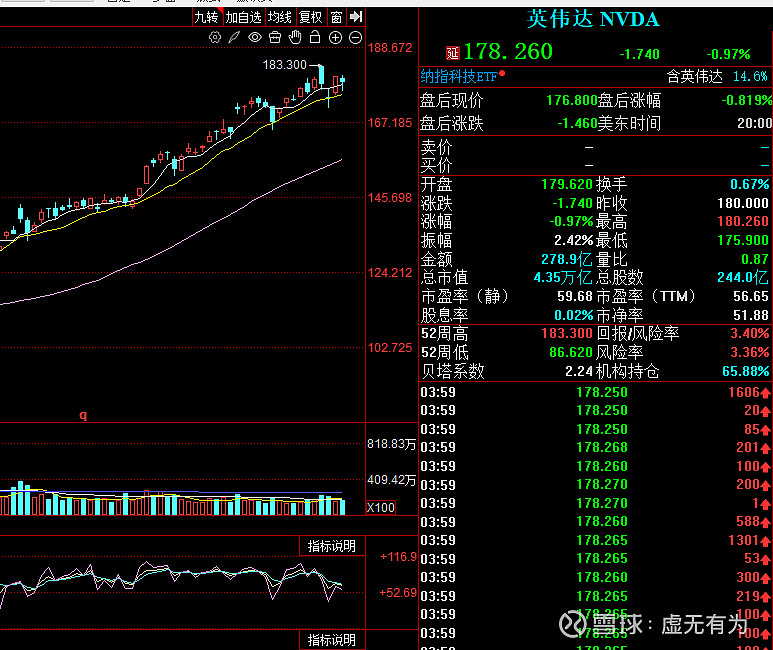Click the 机构持仓 value 65.88%
Image resolution: width=773 pixels, height=650 pixels.
[x=745, y=371]
